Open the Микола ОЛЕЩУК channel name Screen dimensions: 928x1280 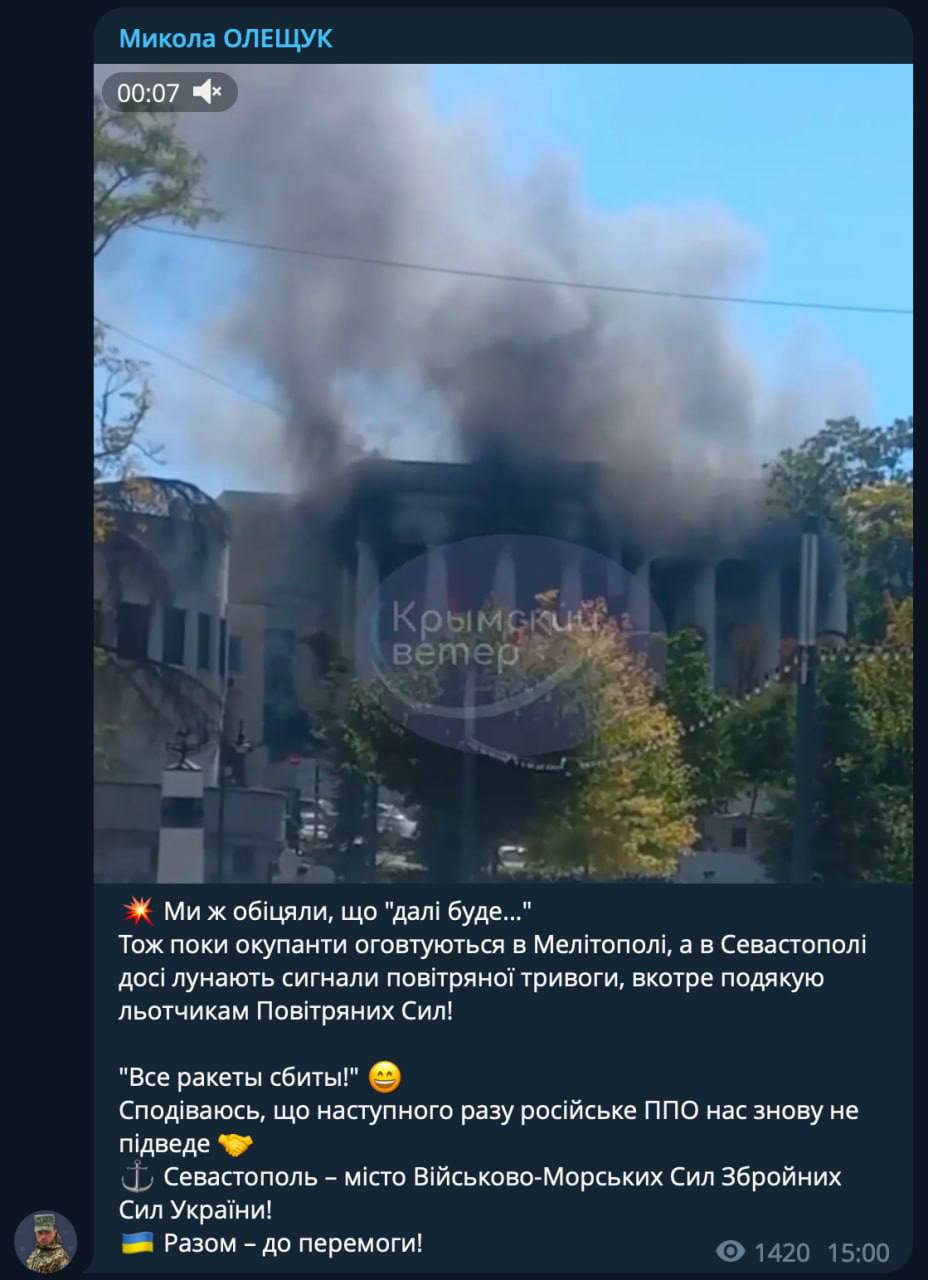tap(226, 38)
